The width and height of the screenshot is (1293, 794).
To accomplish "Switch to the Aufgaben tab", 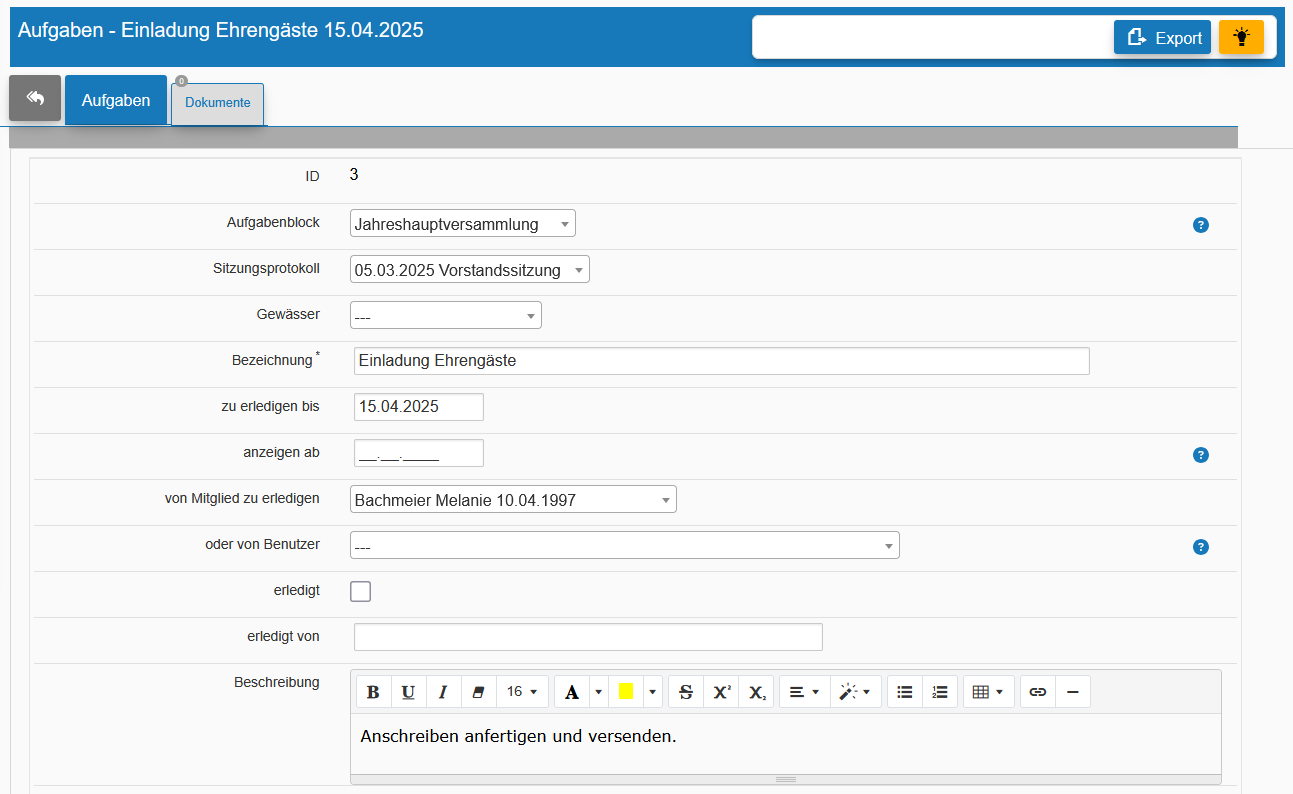I will click(116, 100).
